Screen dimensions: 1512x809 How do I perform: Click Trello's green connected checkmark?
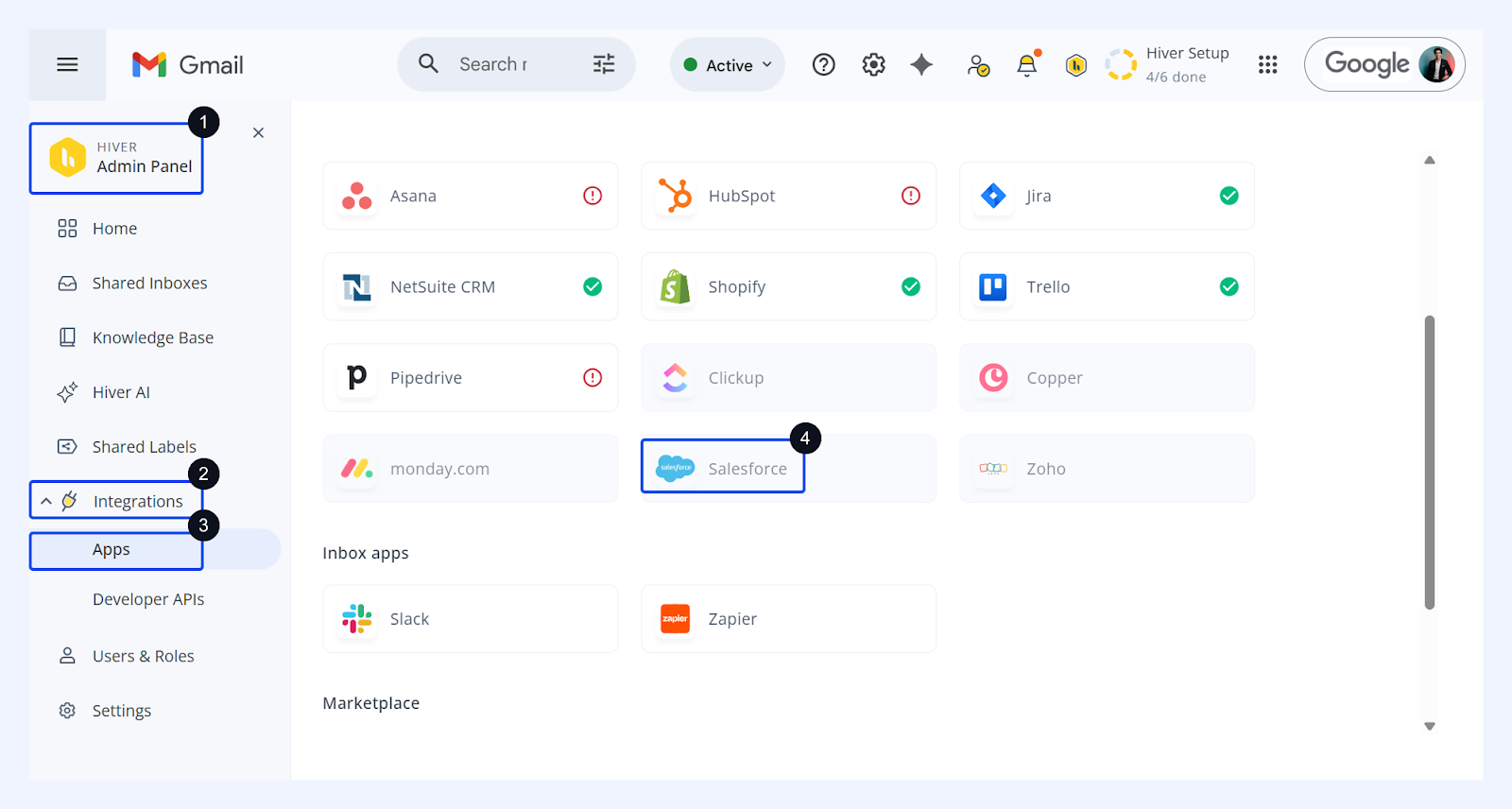(x=1229, y=286)
